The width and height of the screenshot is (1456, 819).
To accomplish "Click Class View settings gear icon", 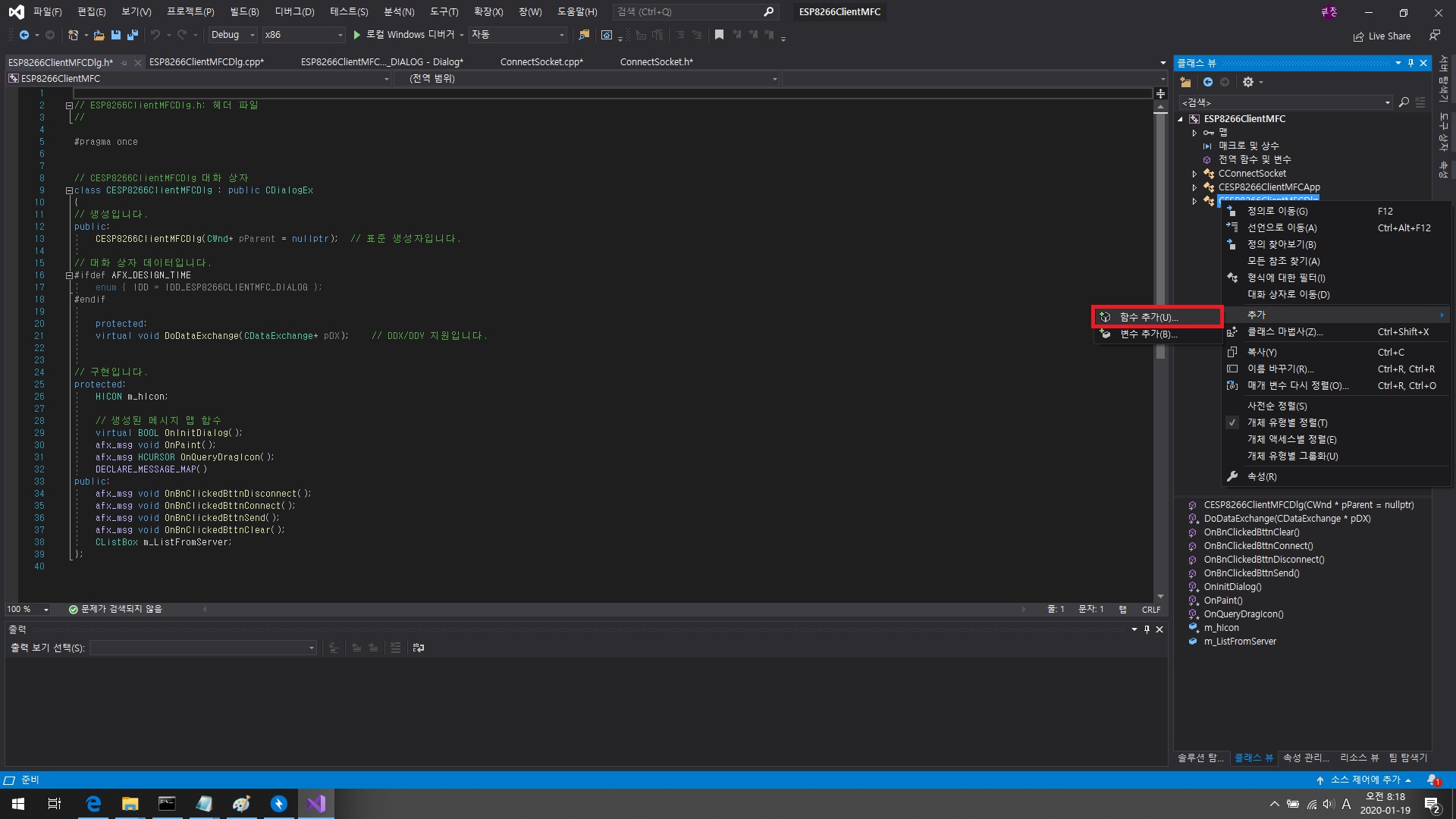I will 1247,82.
